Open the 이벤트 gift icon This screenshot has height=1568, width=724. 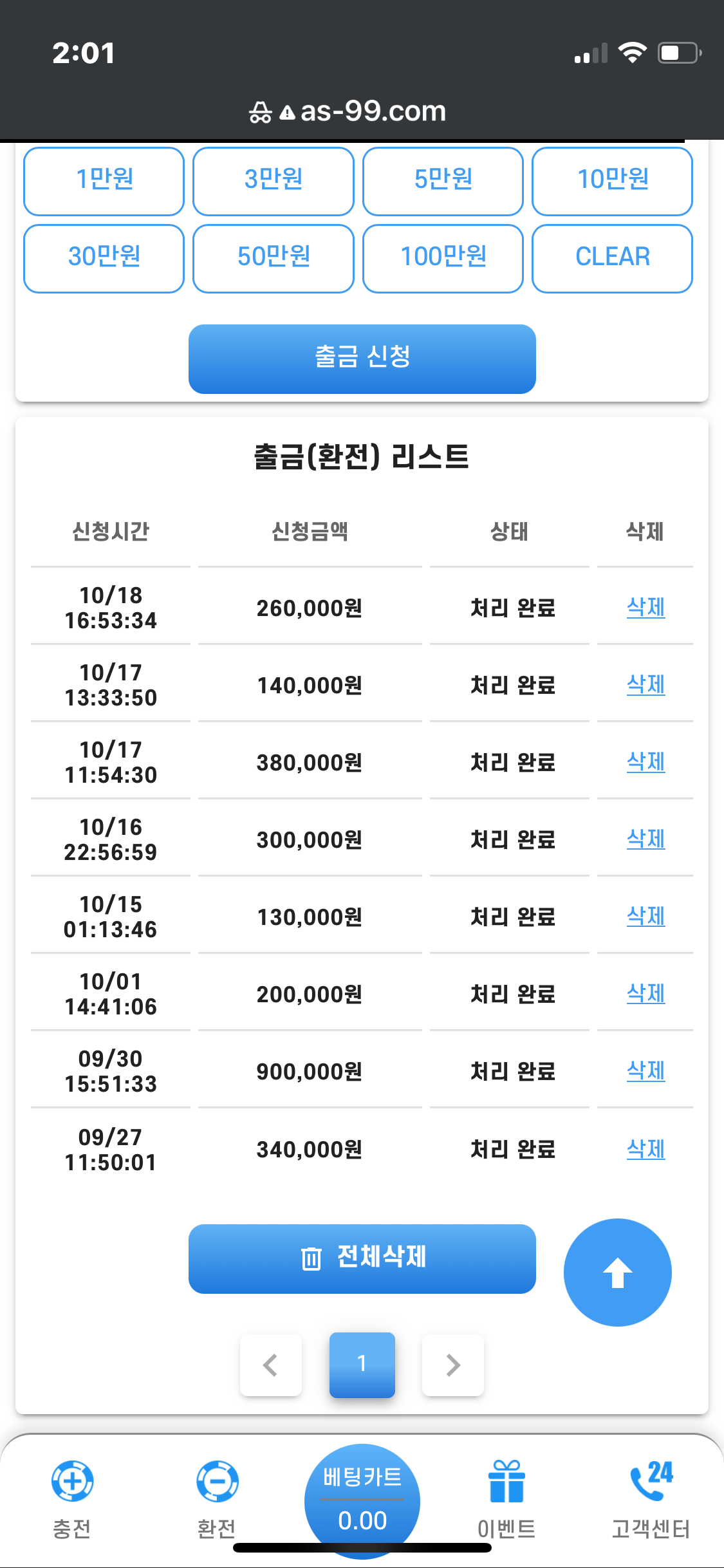point(506,1481)
